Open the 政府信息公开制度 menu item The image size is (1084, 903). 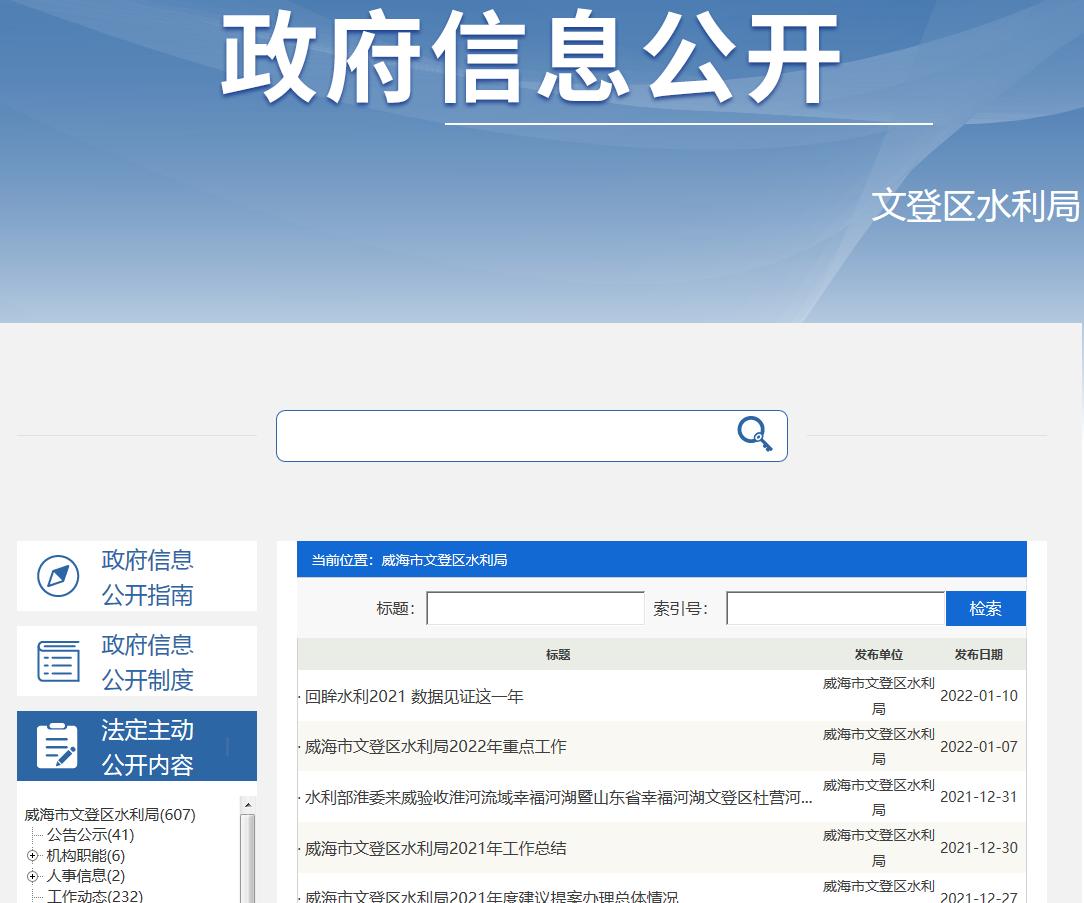(x=147, y=662)
